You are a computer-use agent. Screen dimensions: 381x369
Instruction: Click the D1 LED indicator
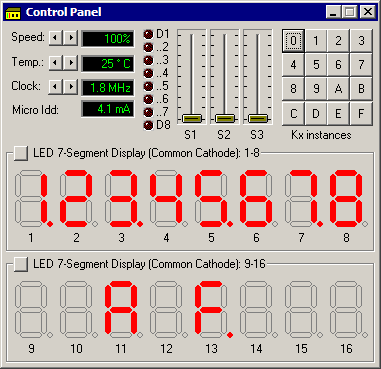(148, 34)
